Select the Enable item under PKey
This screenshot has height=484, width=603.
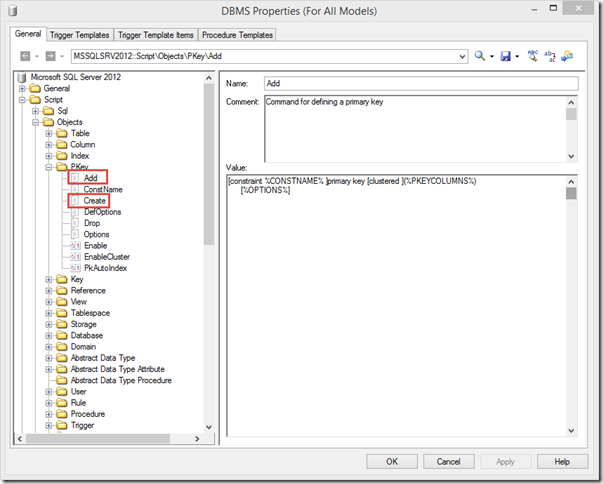[x=96, y=246]
